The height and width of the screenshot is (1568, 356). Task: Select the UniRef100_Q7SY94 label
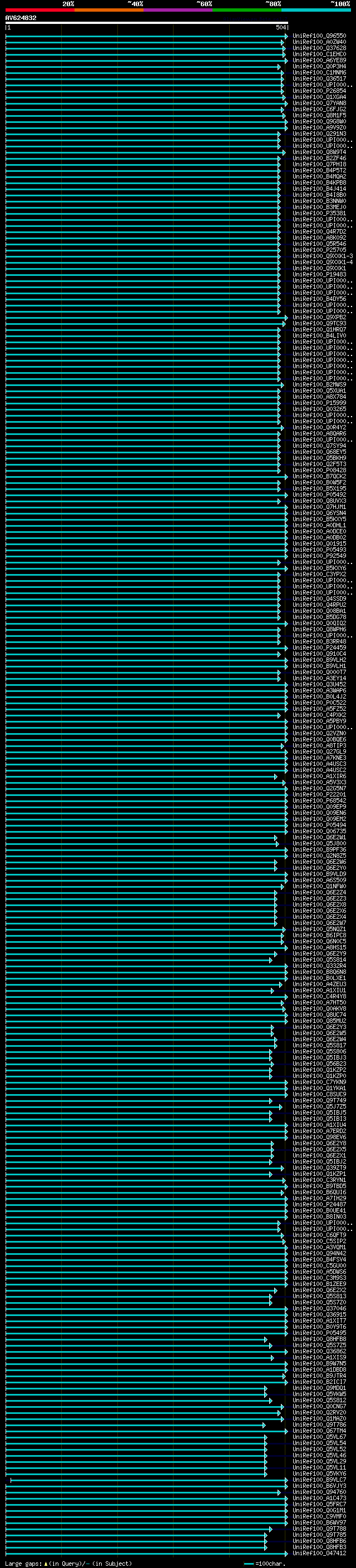tap(319, 446)
